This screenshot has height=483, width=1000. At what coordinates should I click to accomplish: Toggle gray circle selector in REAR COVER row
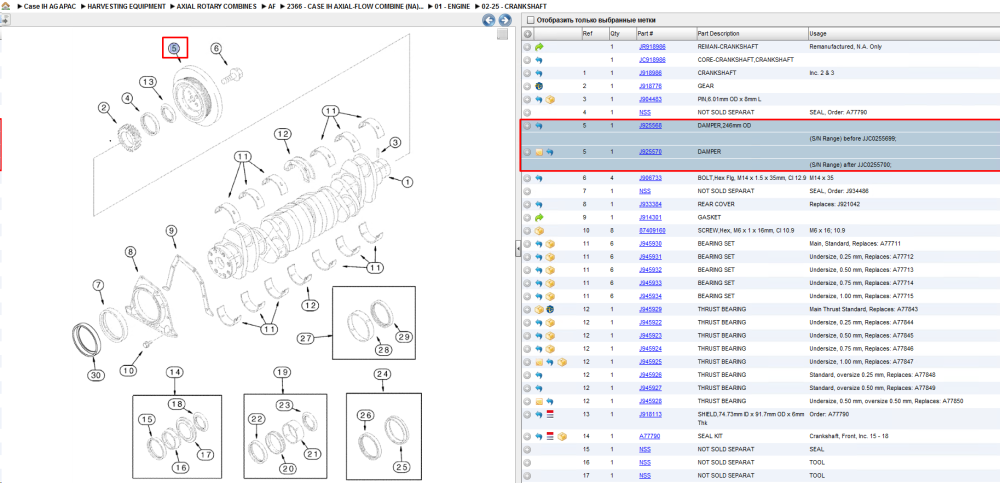click(x=527, y=204)
